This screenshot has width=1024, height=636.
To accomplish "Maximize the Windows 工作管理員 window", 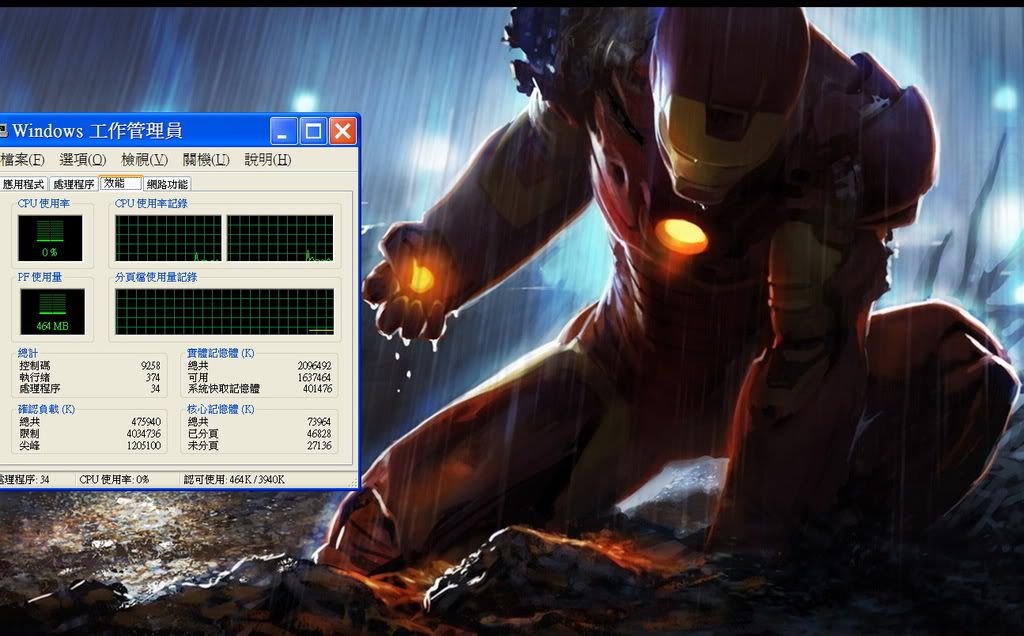I will [x=313, y=131].
